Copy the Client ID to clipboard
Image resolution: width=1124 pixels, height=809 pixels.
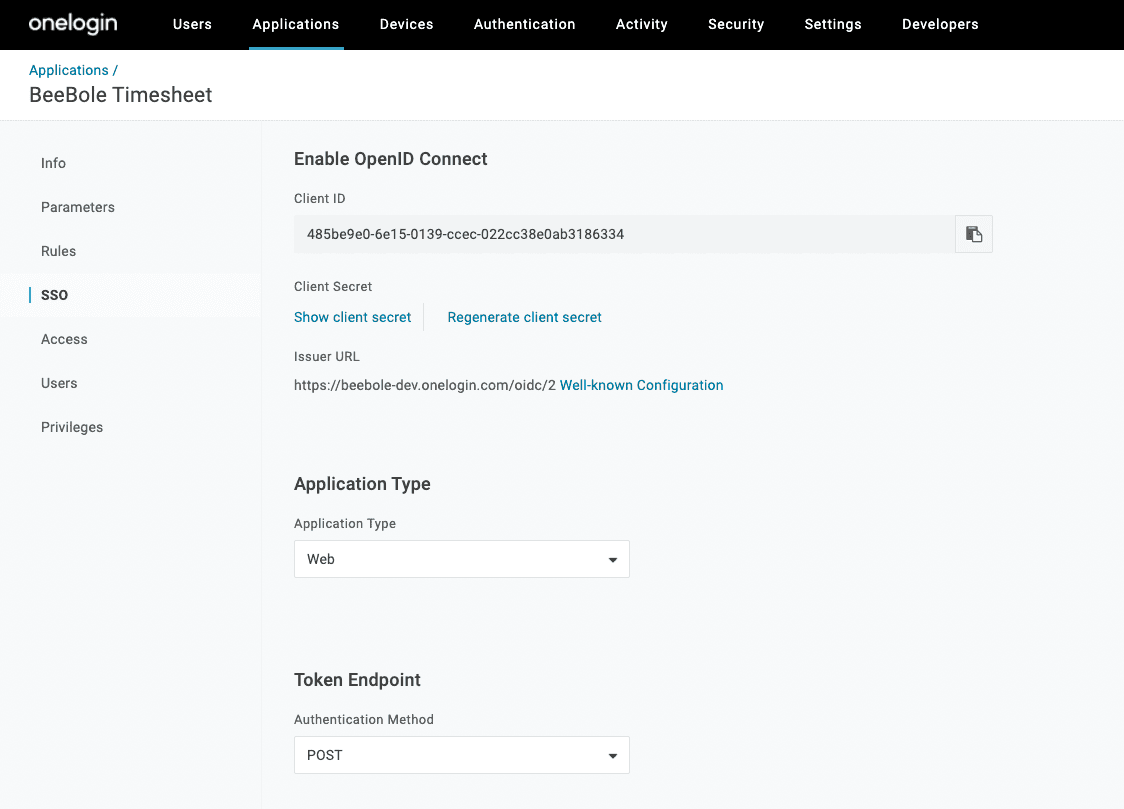point(973,234)
